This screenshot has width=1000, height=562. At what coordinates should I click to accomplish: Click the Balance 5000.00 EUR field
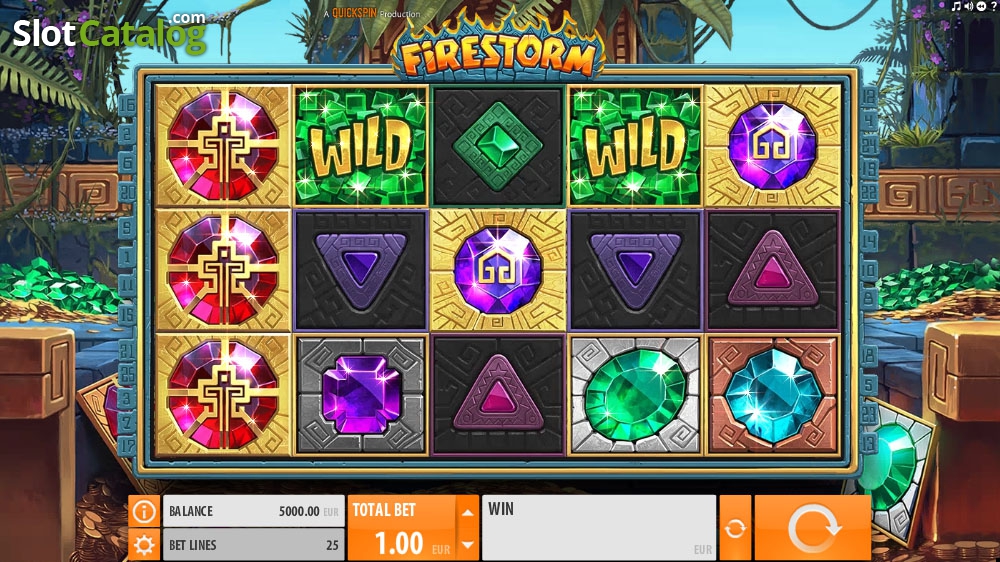click(x=253, y=511)
